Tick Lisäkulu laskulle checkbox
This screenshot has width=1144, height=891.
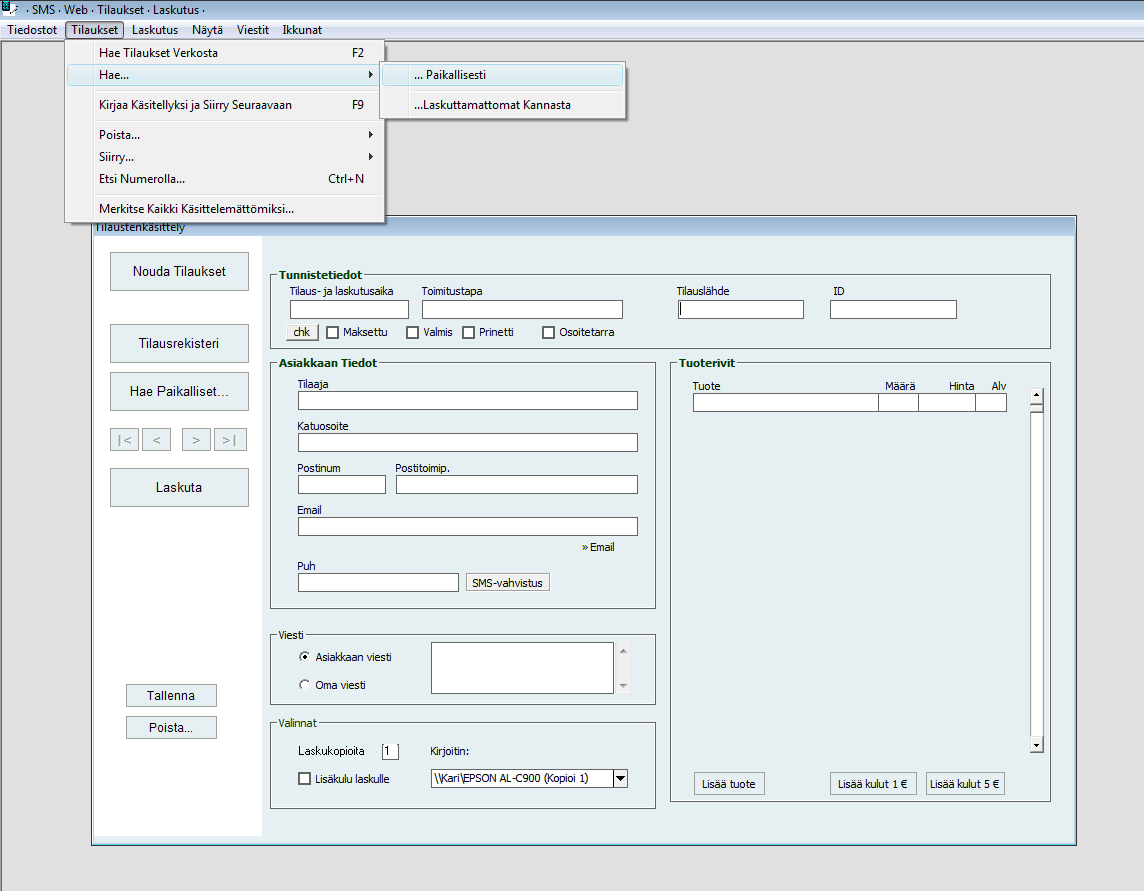[305, 779]
